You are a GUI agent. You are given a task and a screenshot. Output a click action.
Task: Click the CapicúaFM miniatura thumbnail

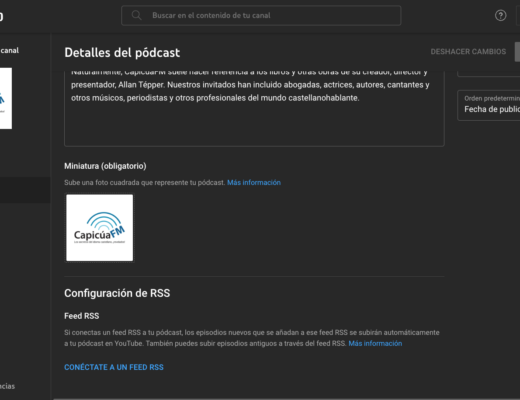tap(99, 228)
